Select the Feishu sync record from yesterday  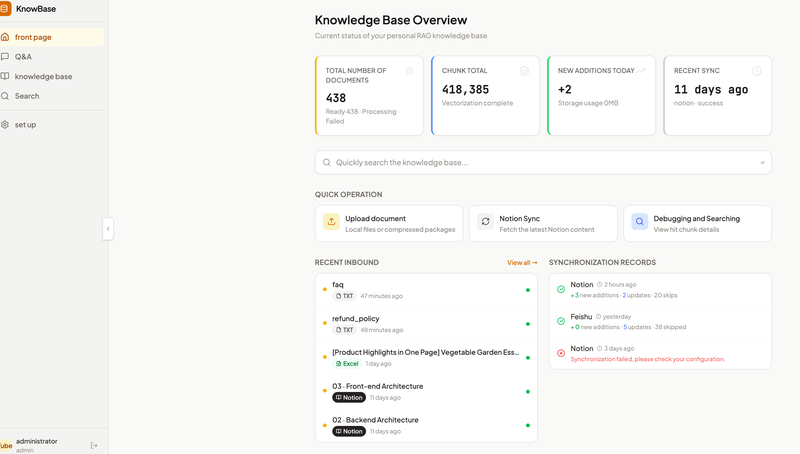tap(660, 321)
